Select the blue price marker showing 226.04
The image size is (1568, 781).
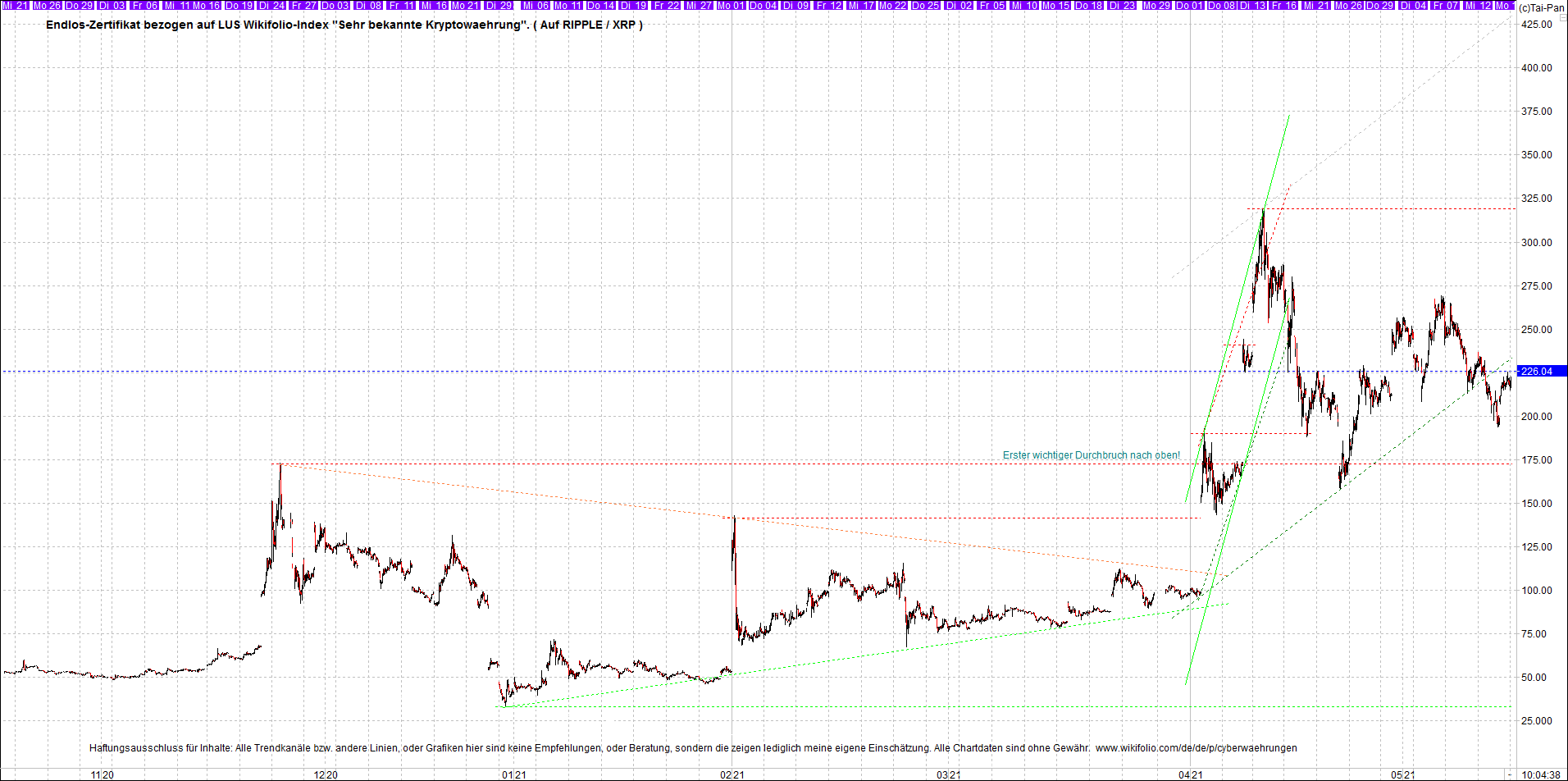tap(1545, 371)
